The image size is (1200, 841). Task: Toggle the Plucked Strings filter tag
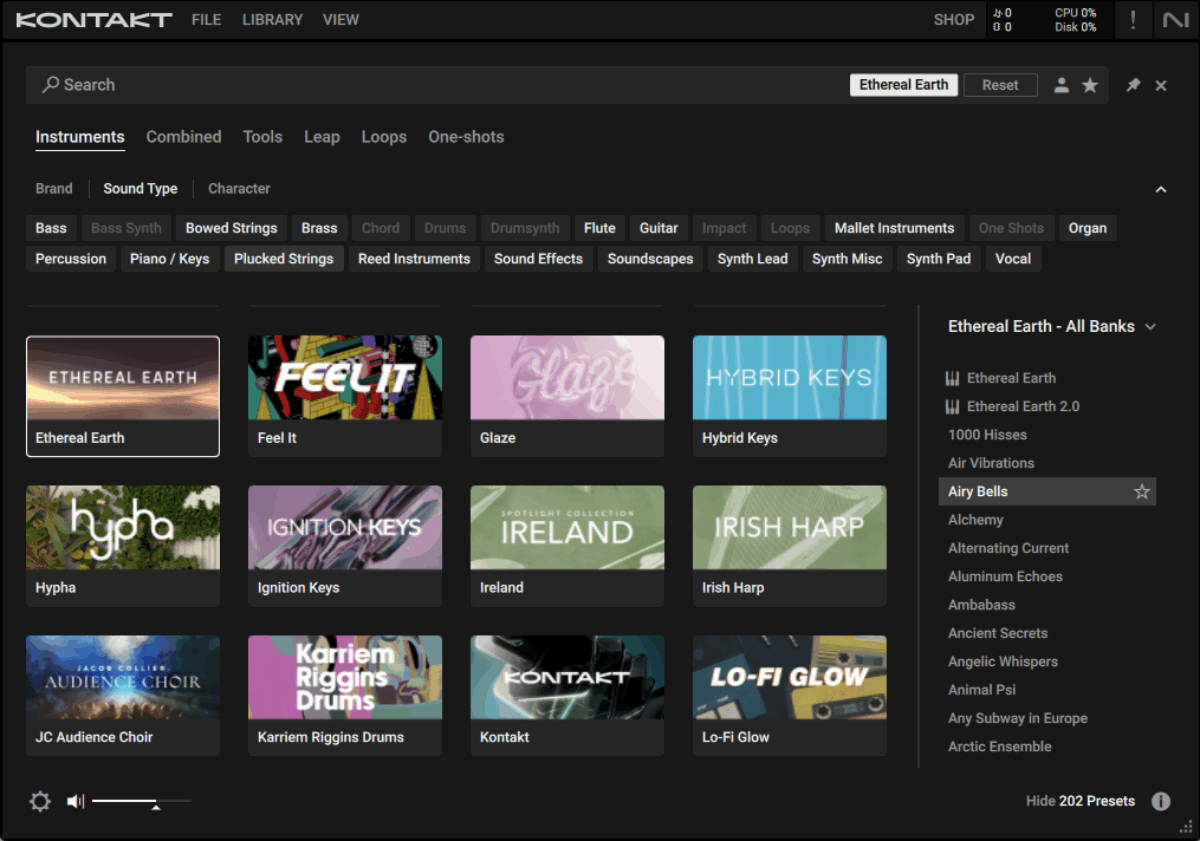284,259
